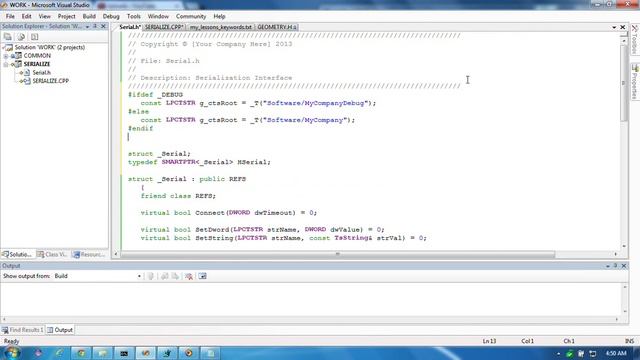Click the editor vertical scrollbar thumb
This screenshot has height=360, width=640.
[x=624, y=83]
